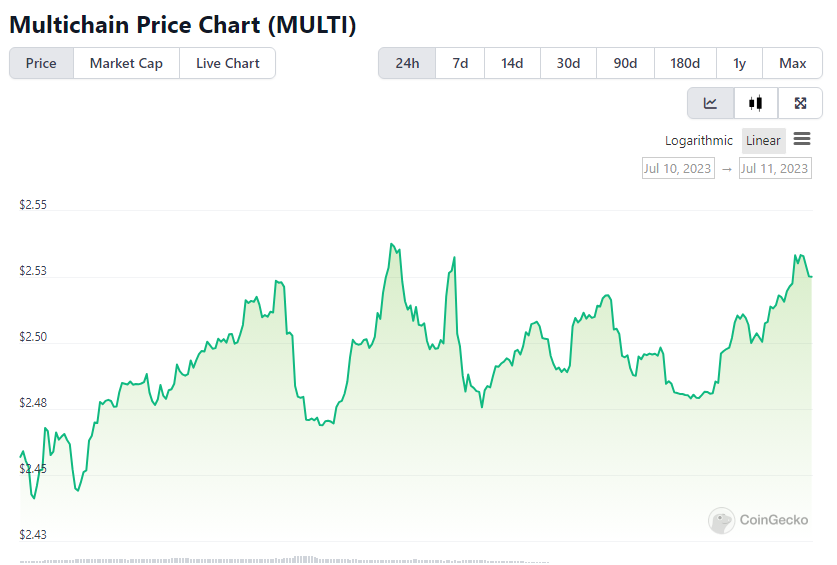The image size is (837, 565).
Task: Click the volume range navigator bar
Action: (285, 560)
